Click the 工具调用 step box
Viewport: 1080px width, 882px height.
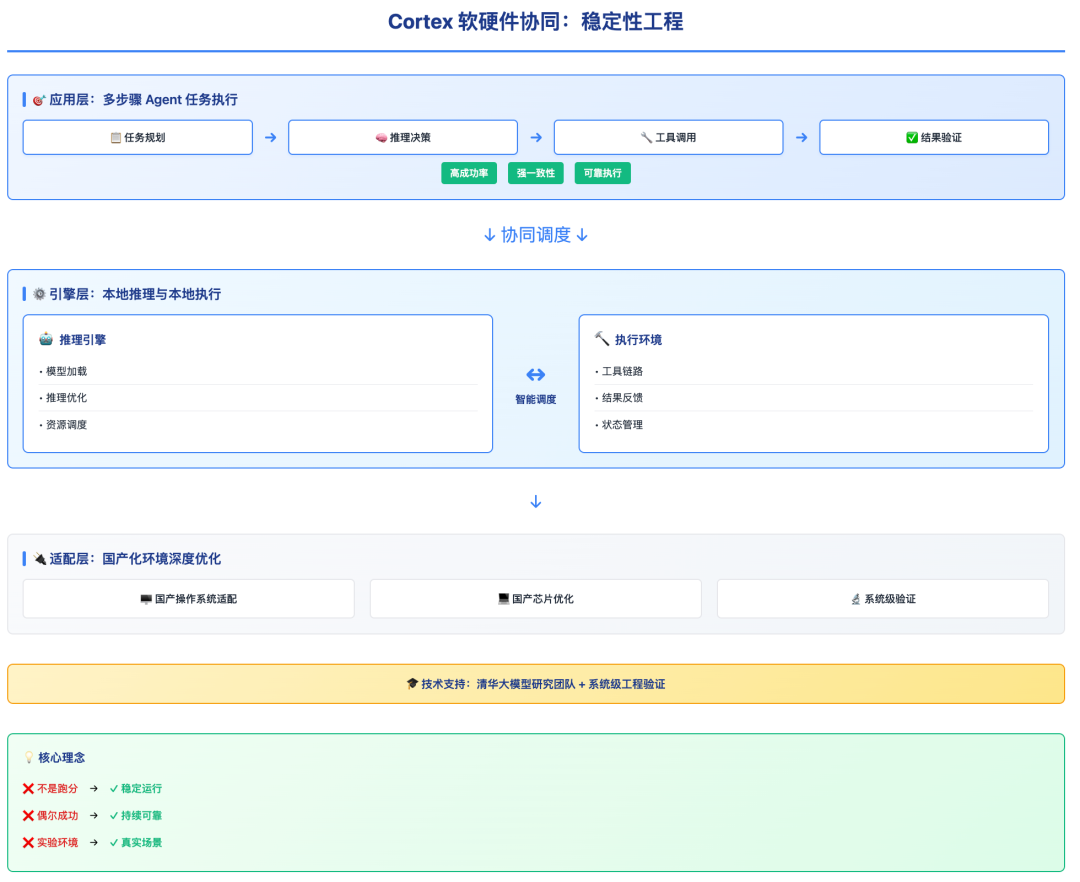[669, 138]
